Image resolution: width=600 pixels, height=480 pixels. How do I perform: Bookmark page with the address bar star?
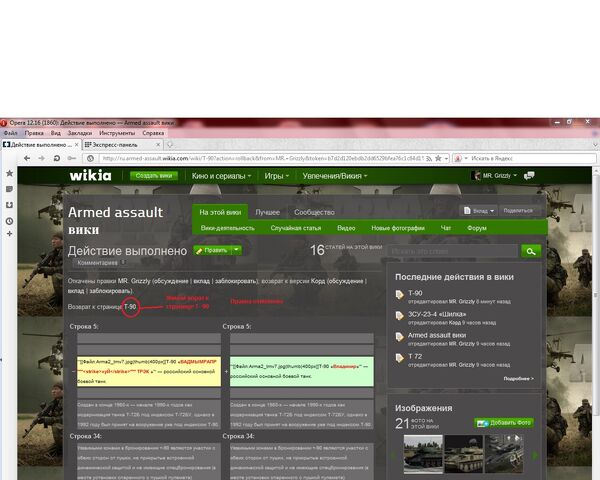click(x=438, y=158)
